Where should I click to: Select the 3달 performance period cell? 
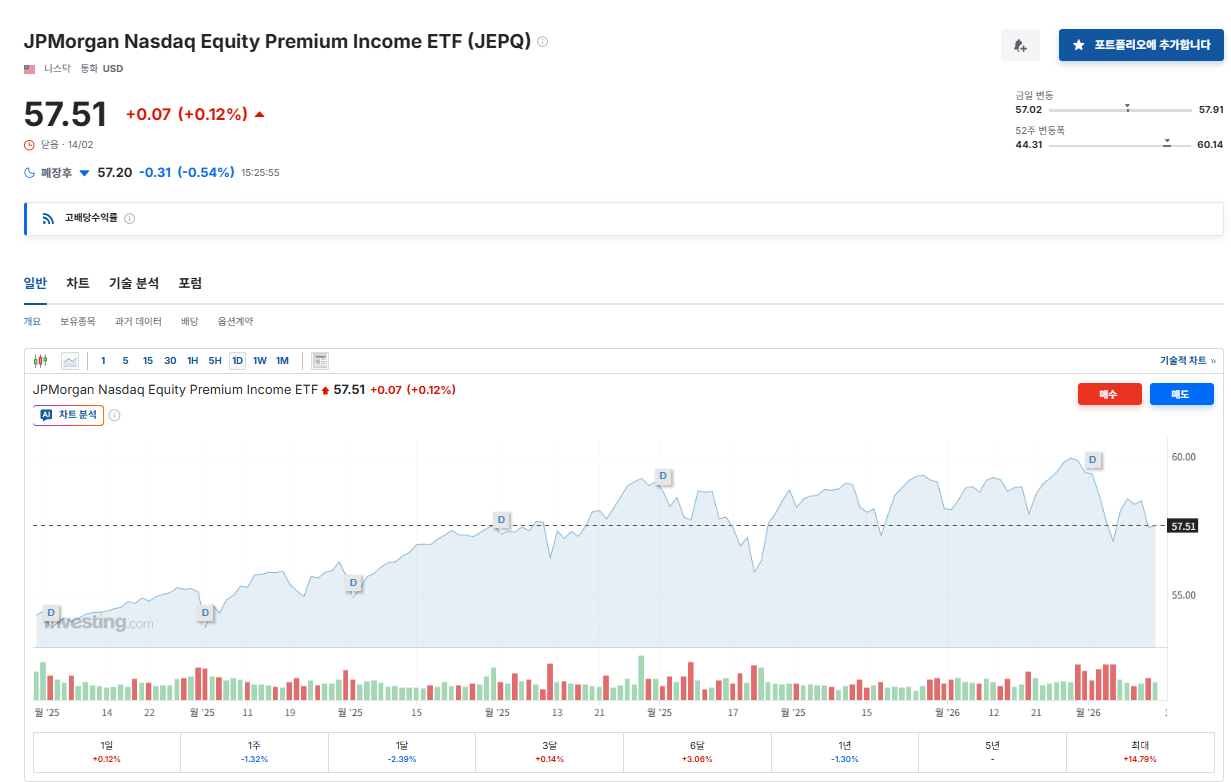coord(549,752)
